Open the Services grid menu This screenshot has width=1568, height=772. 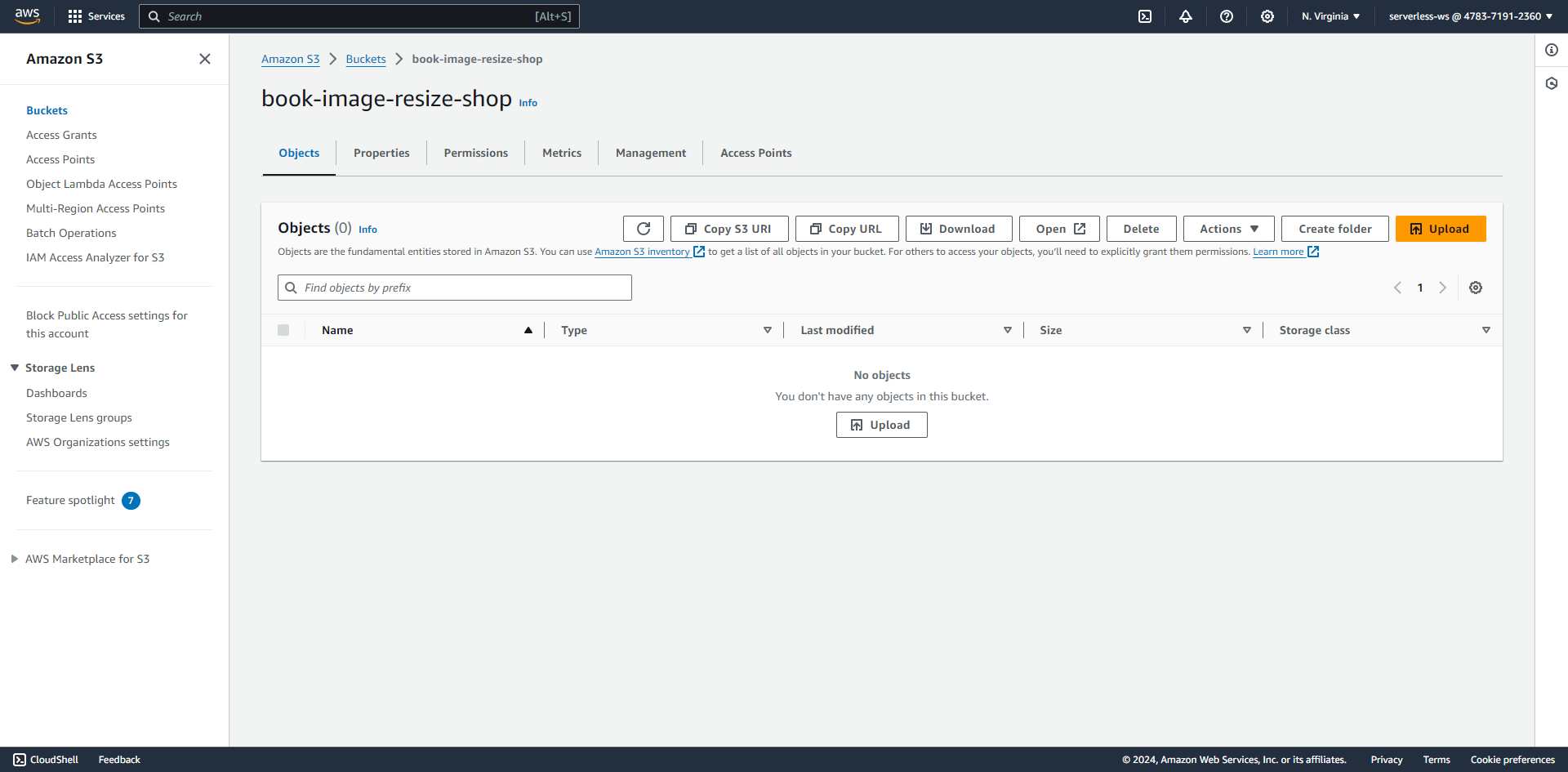point(96,16)
